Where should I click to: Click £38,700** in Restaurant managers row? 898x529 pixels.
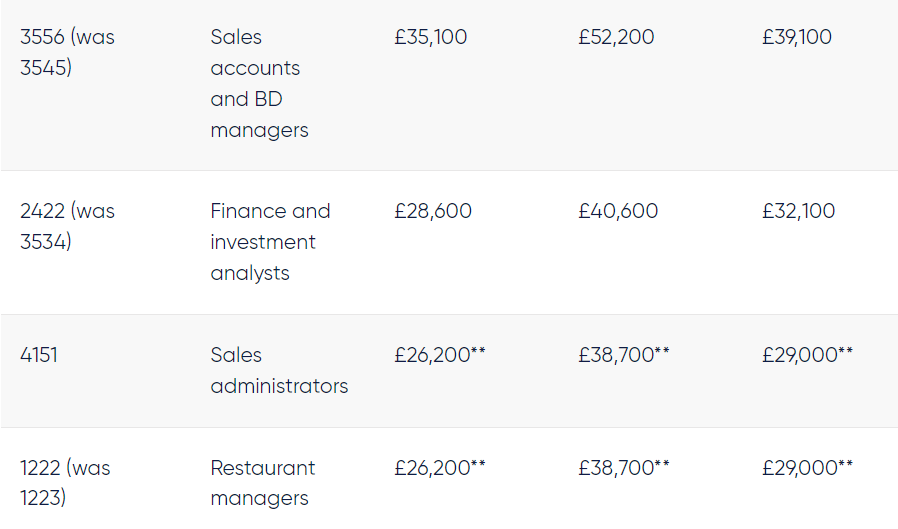(x=624, y=468)
